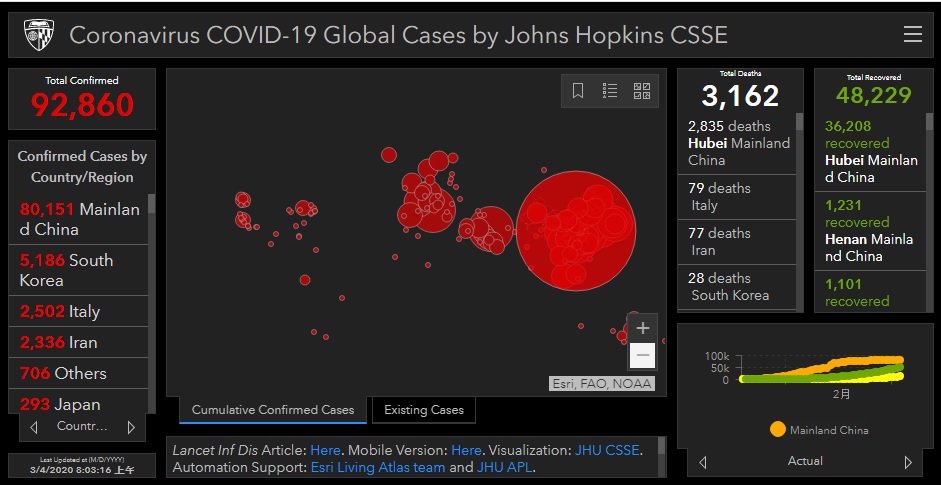Switch to Existing Cases tab

pos(424,410)
